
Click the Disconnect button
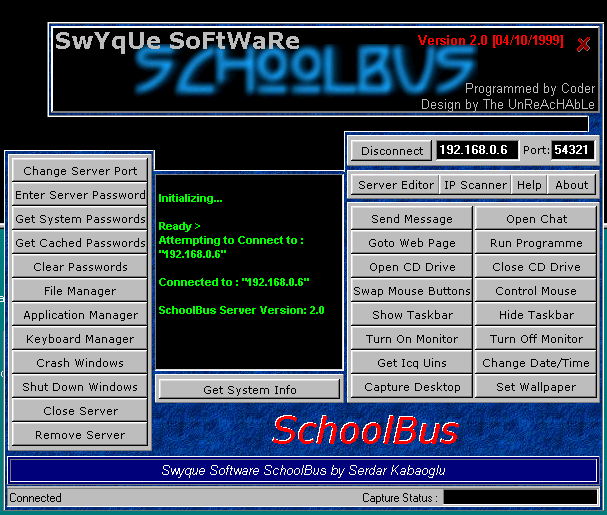392,151
